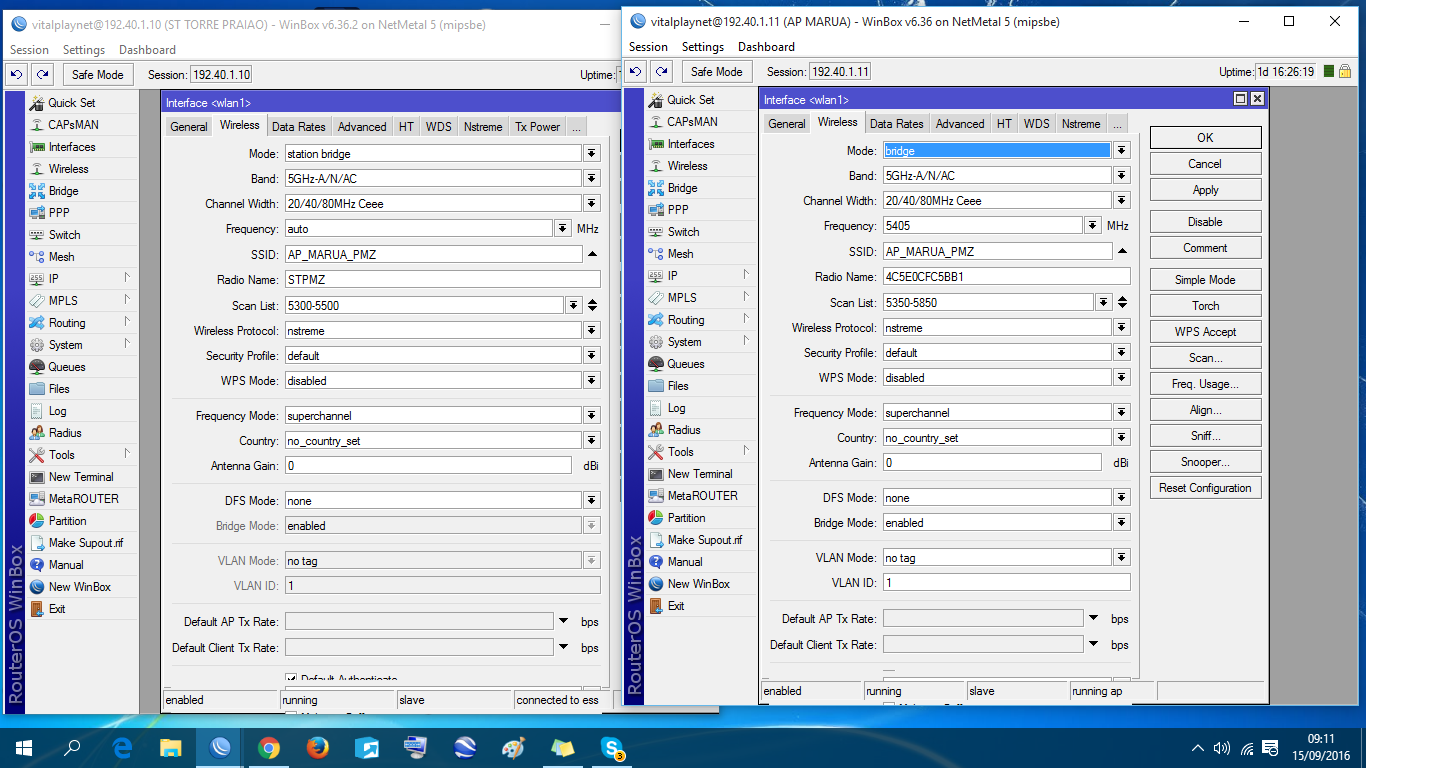The height and width of the screenshot is (768, 1447).
Task: Switch to Tx Power tab in ST TORRE PRAIAO
Action: point(538,127)
